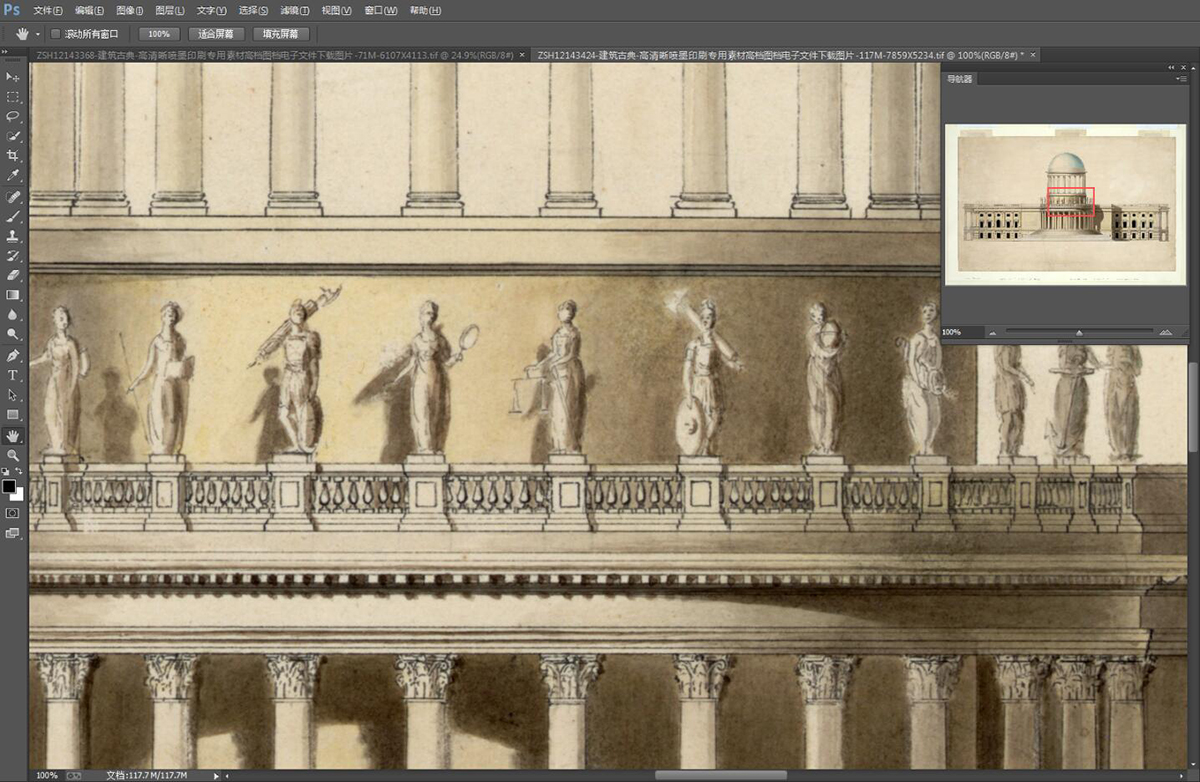Select the Eyedropper tool
The height and width of the screenshot is (782, 1200).
(13, 176)
